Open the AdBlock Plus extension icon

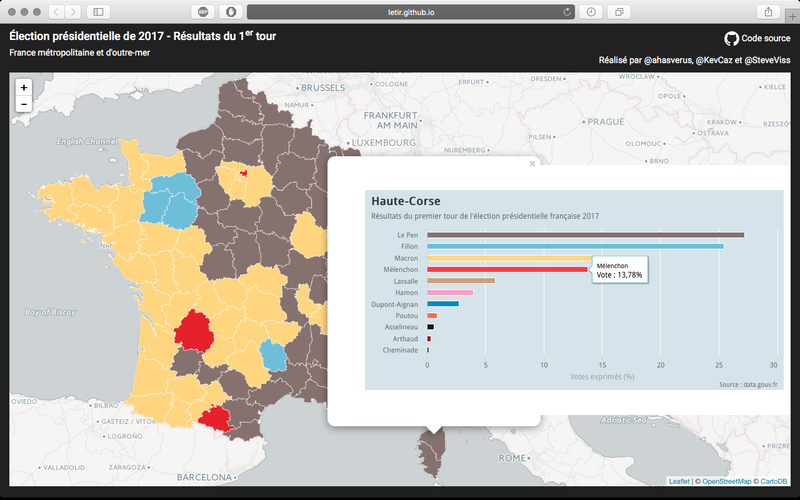[x=203, y=12]
